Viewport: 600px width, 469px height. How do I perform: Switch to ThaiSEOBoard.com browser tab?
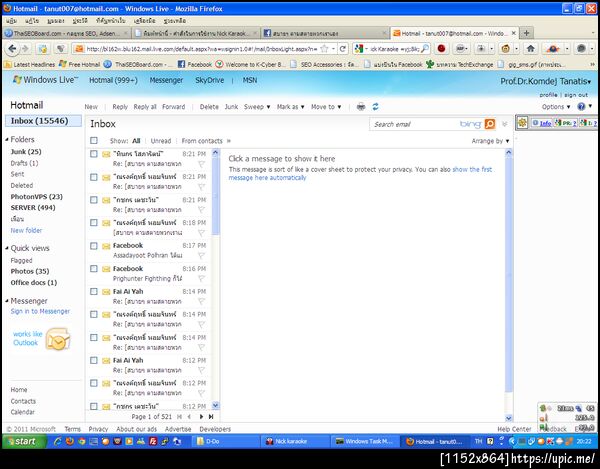click(66, 33)
